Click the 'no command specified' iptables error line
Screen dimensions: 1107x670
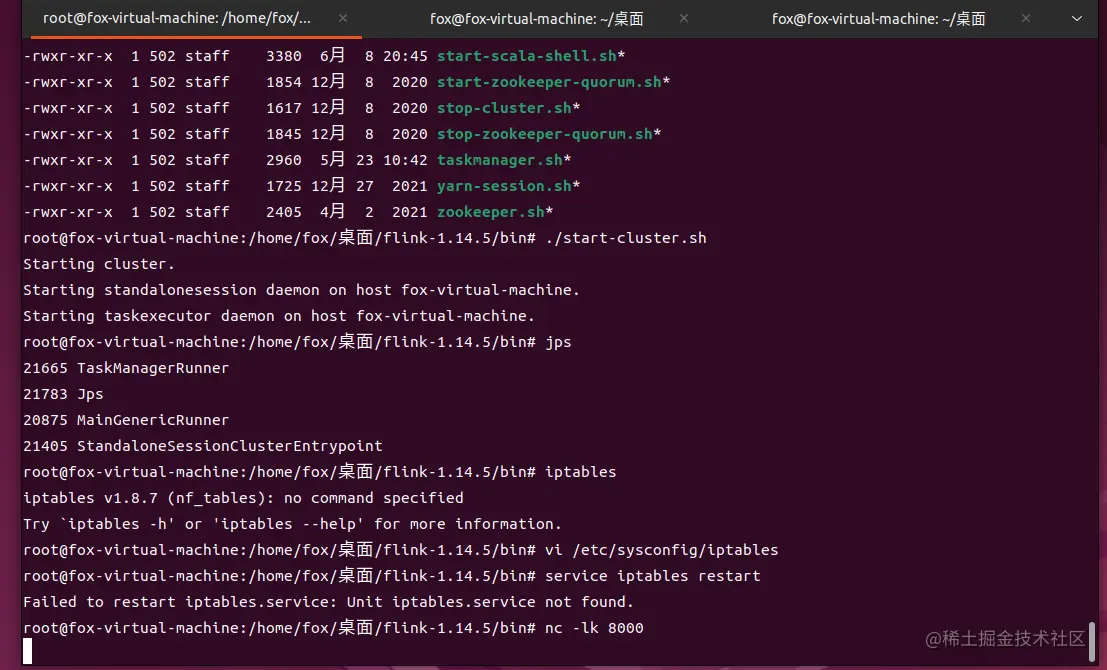pyautogui.click(x=243, y=498)
